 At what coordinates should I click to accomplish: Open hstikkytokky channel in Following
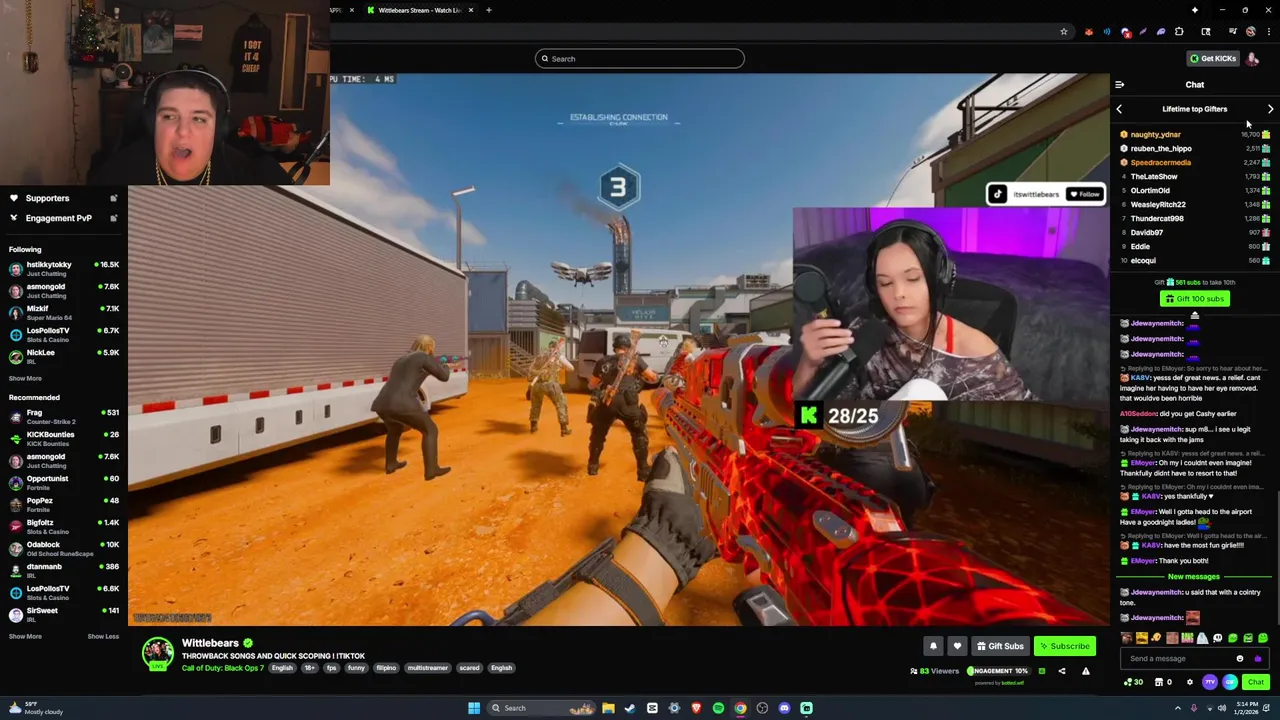[63, 269]
